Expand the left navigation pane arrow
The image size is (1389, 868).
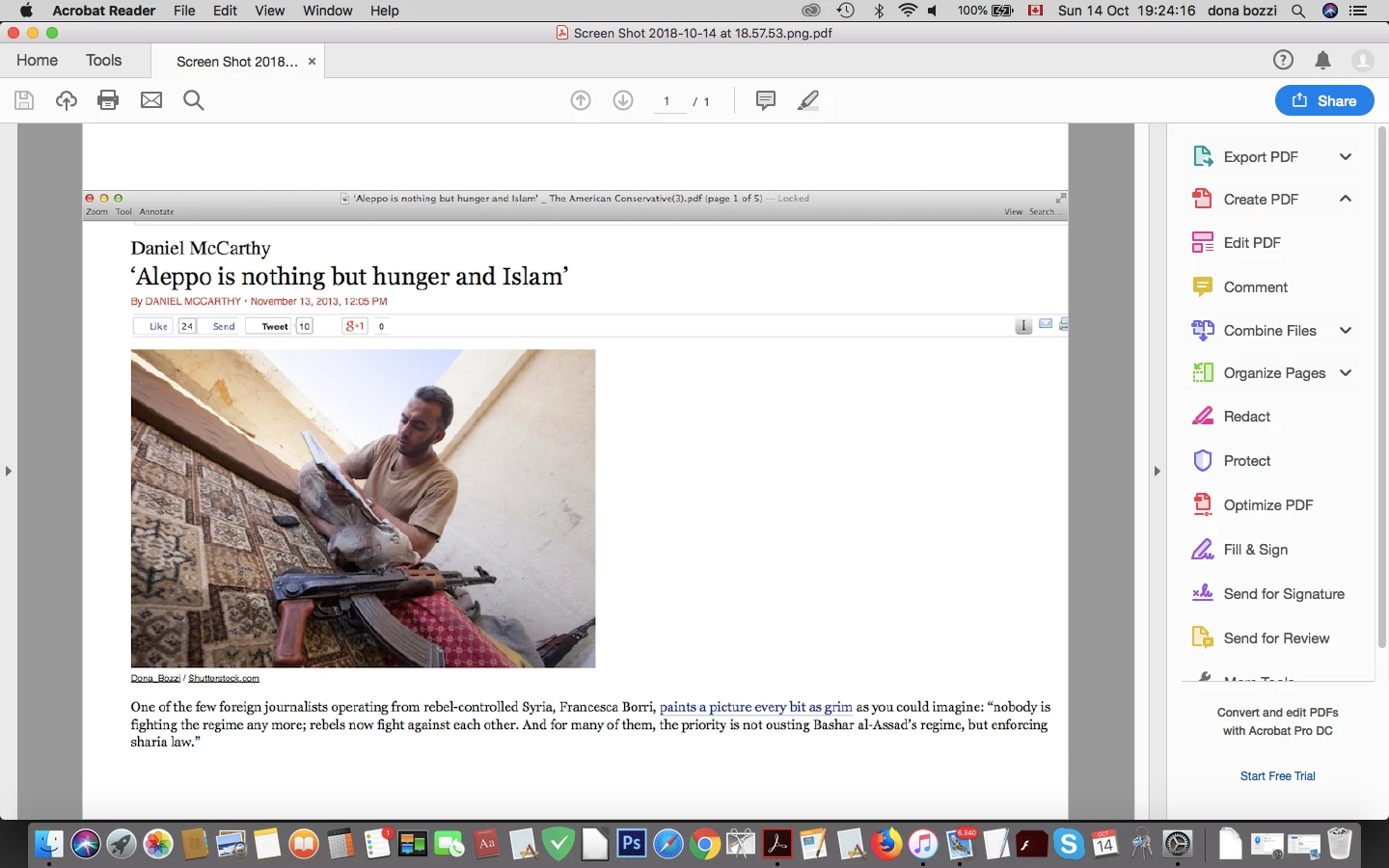9,471
